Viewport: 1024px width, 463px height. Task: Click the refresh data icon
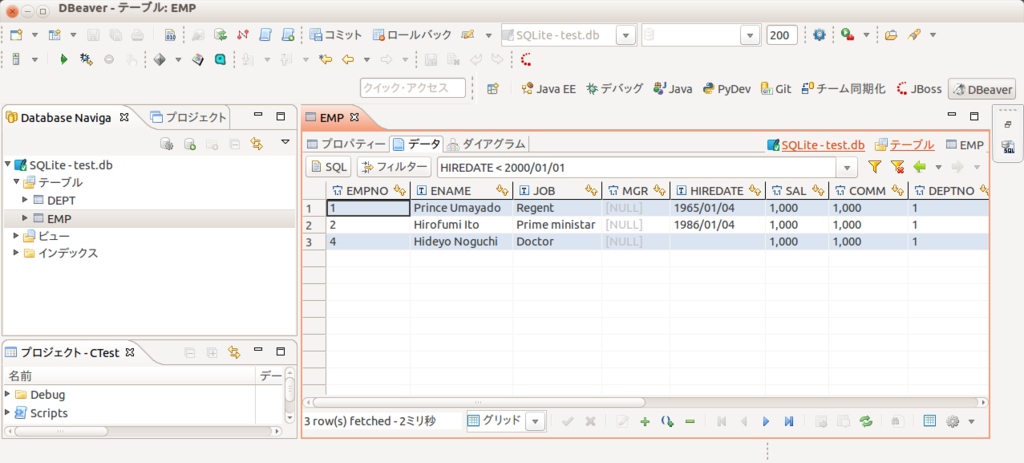[866, 421]
